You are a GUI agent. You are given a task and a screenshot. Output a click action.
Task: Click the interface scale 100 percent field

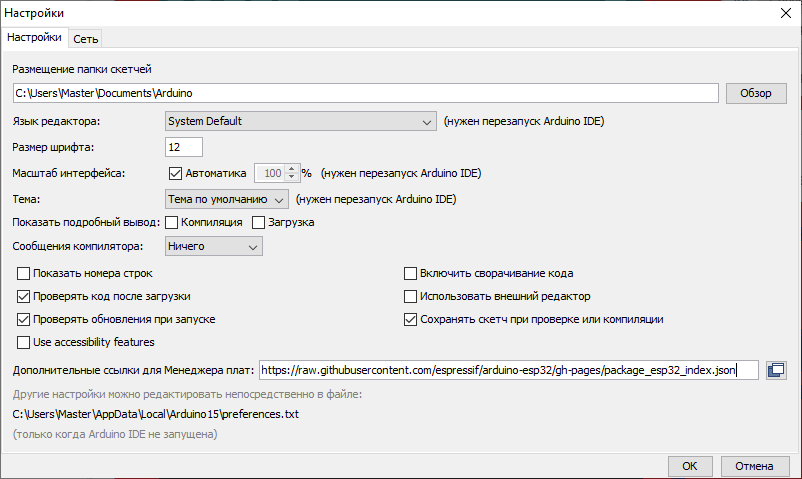tap(270, 173)
